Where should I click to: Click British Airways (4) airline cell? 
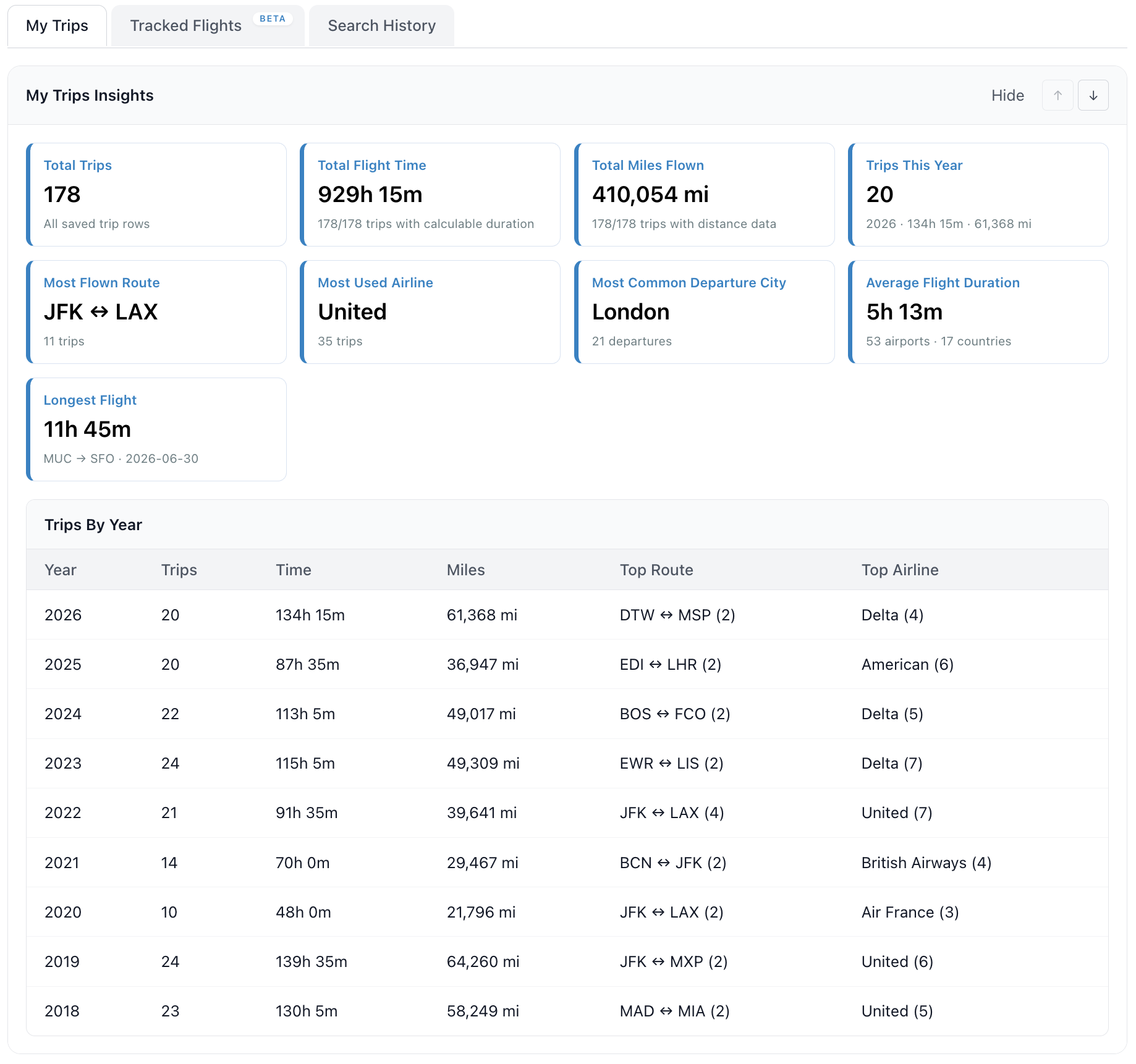(926, 863)
